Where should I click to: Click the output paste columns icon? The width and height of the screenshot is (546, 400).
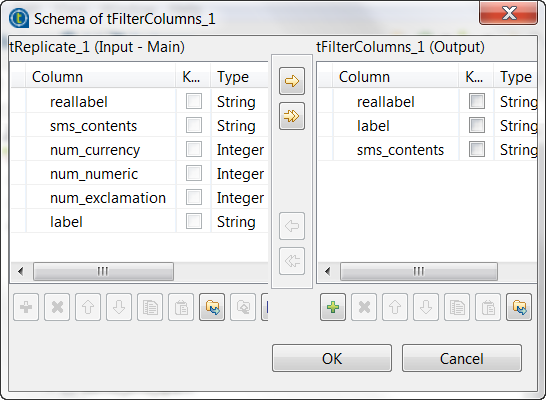pyautogui.click(x=488, y=307)
